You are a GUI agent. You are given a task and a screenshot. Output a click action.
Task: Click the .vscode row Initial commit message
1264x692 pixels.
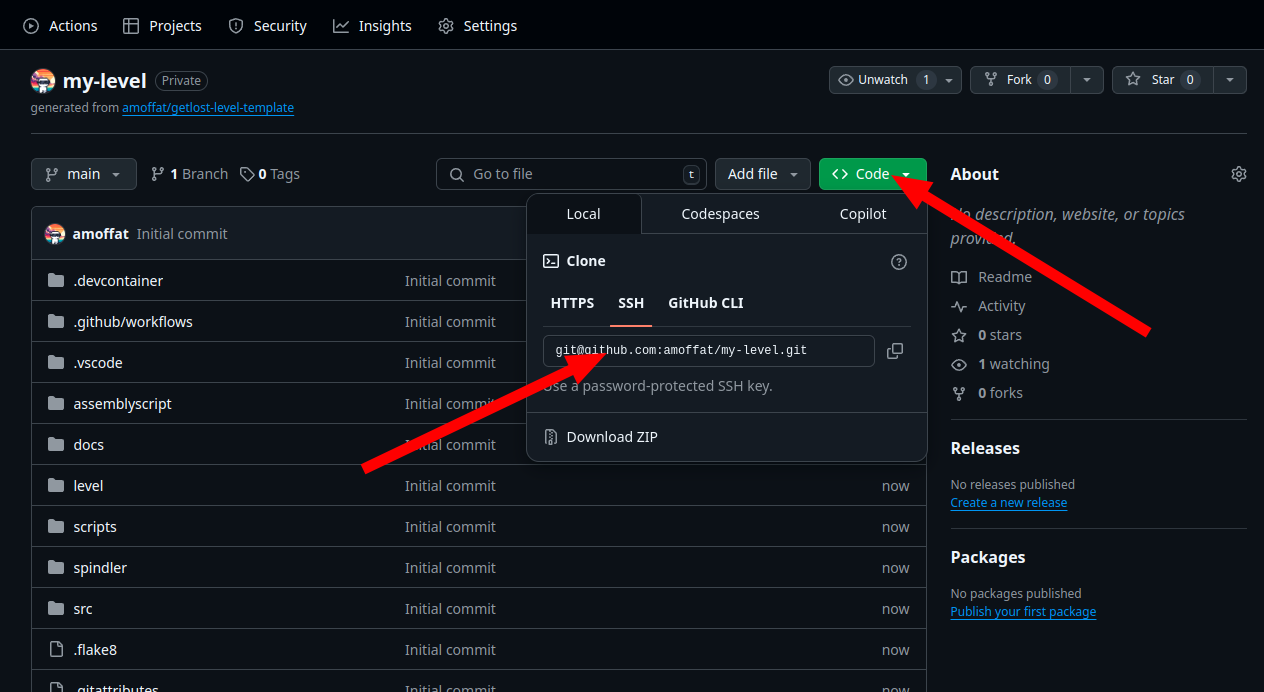pyautogui.click(x=450, y=363)
